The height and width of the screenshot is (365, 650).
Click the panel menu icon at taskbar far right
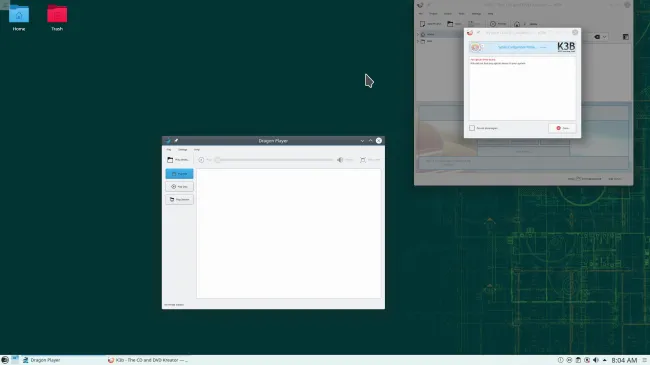point(645,360)
